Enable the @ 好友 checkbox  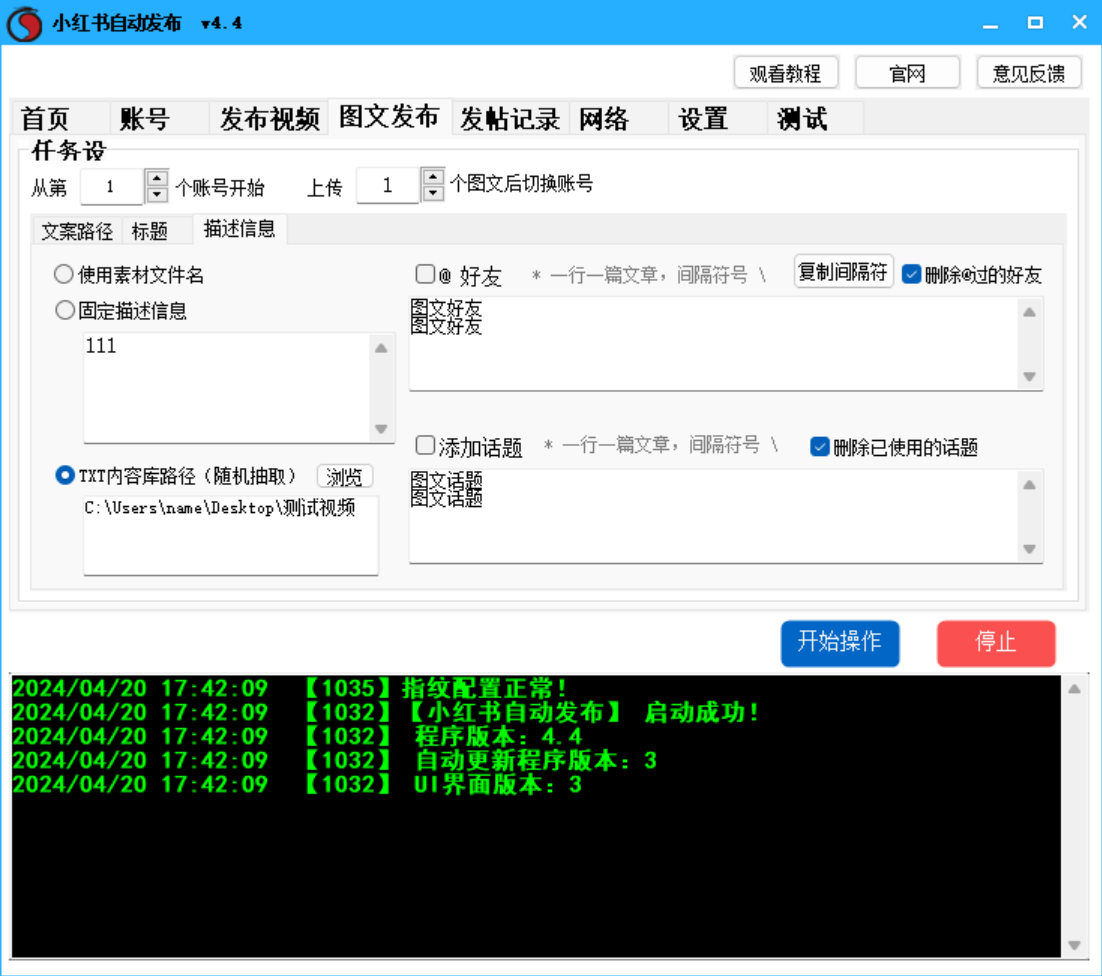pos(425,274)
